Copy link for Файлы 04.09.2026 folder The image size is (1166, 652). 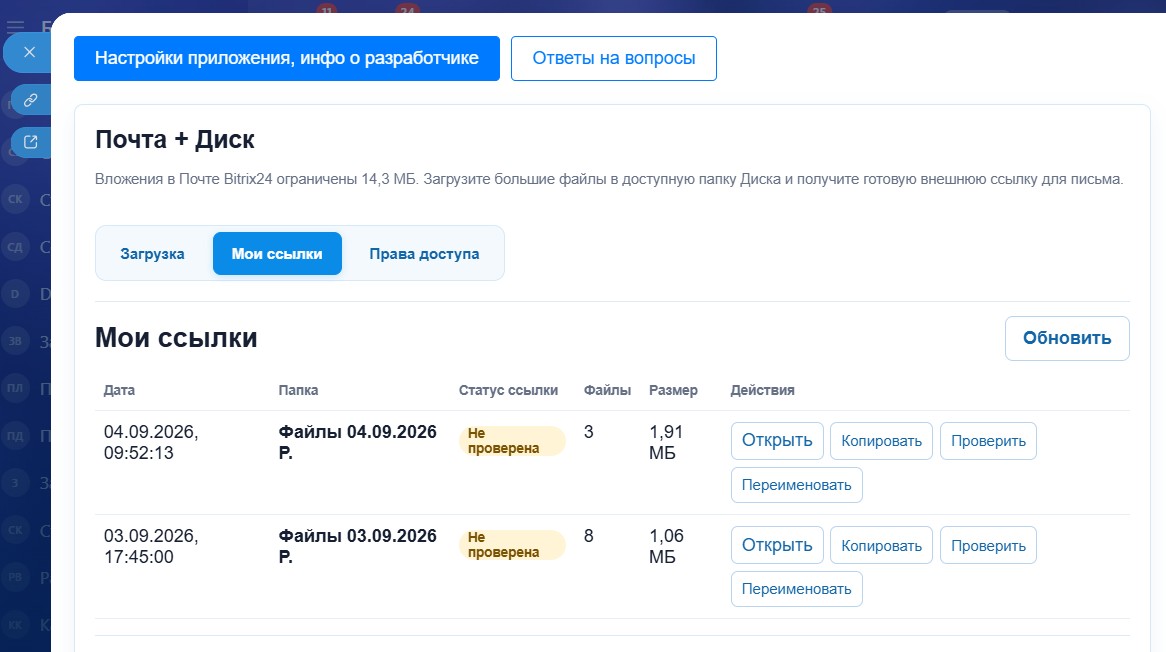tap(881, 441)
